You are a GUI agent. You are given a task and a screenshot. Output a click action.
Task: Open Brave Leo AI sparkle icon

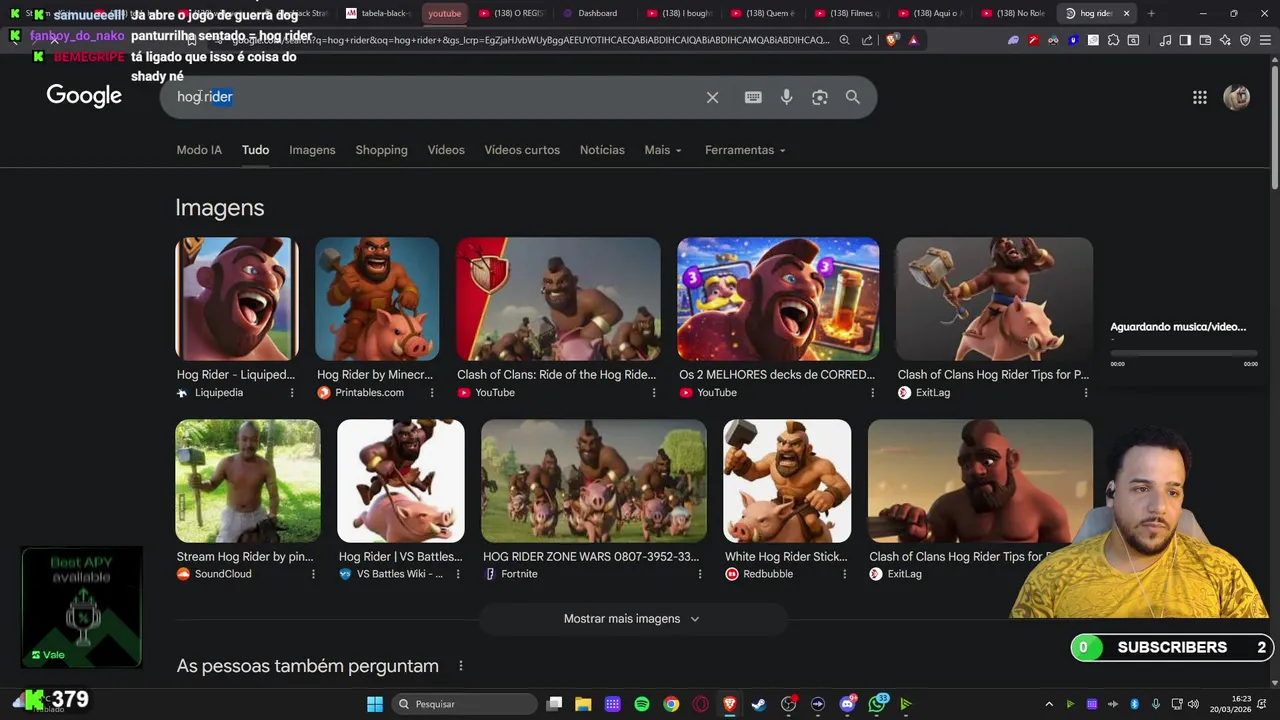coord(1225,40)
